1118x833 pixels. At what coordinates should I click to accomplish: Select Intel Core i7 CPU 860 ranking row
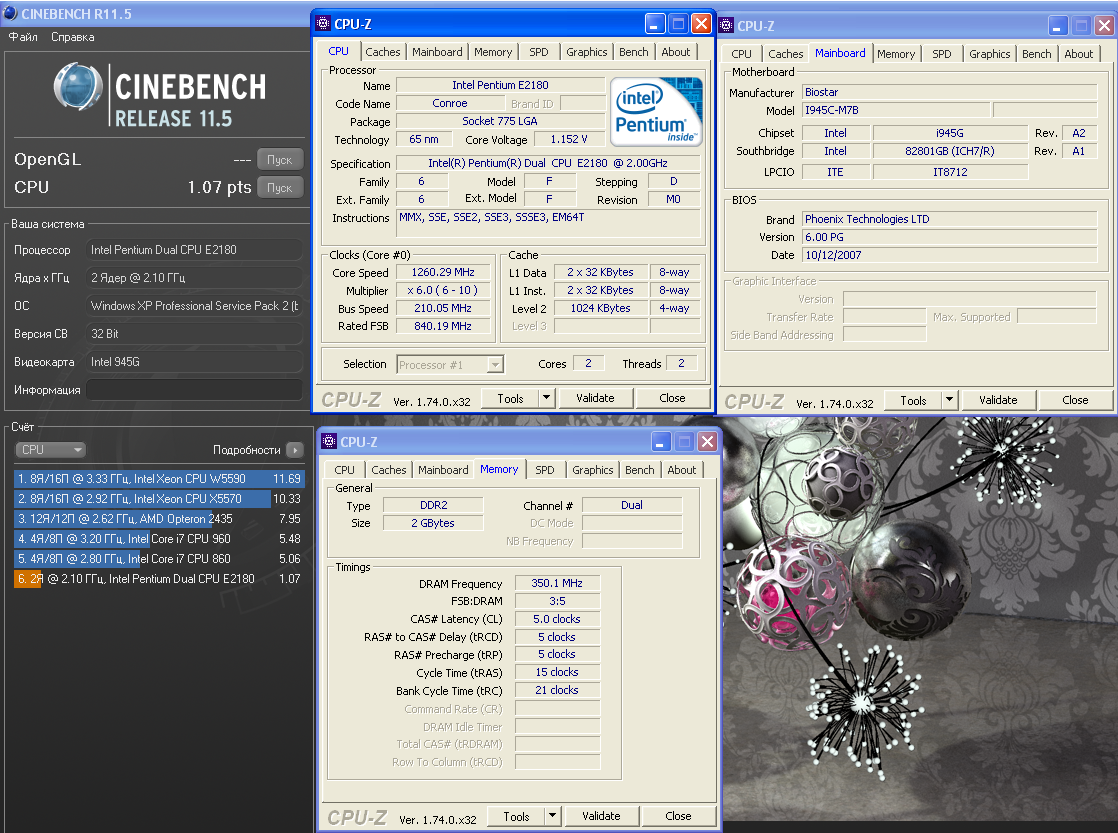159,558
